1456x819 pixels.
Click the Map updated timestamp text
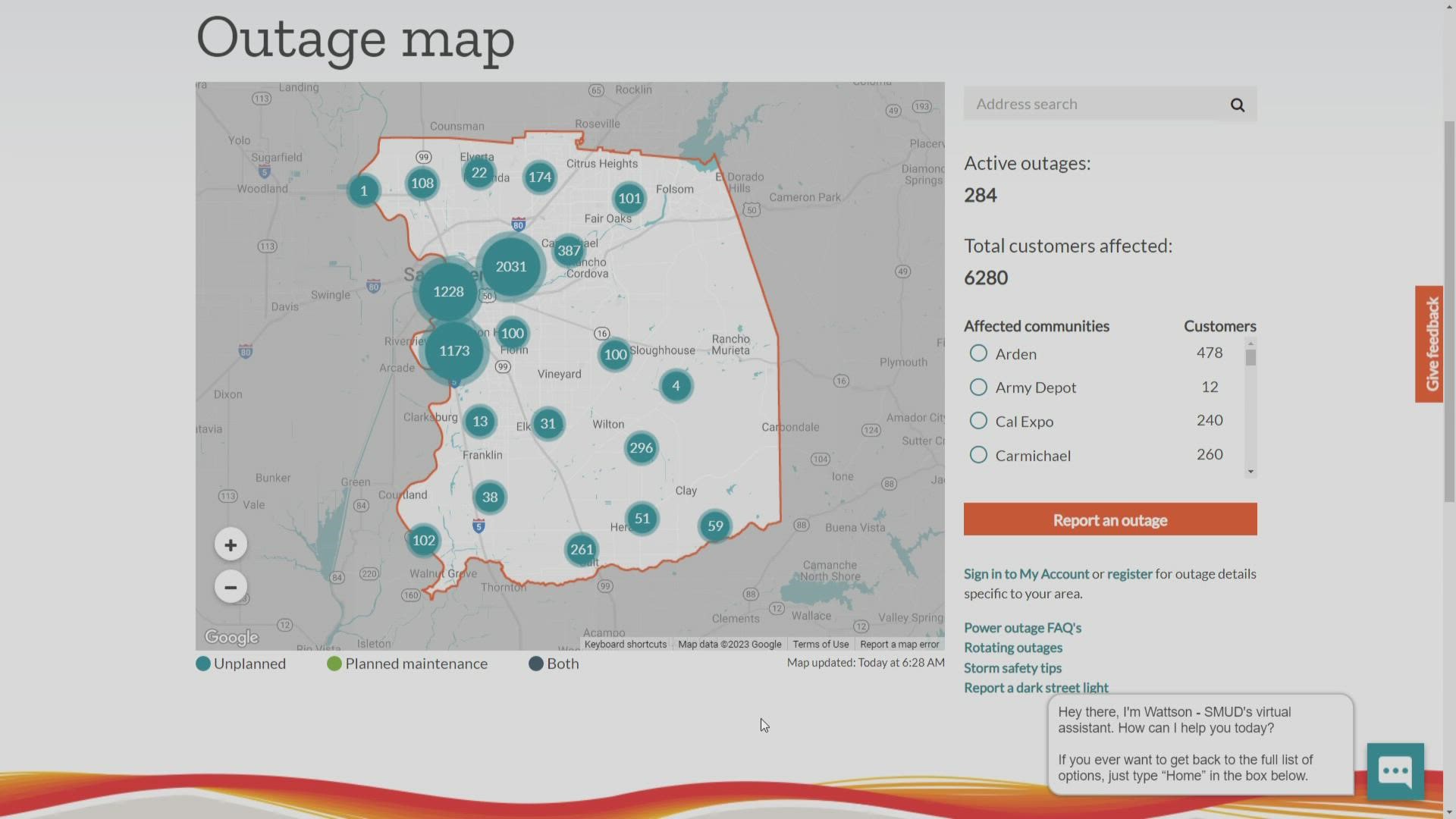(865, 663)
